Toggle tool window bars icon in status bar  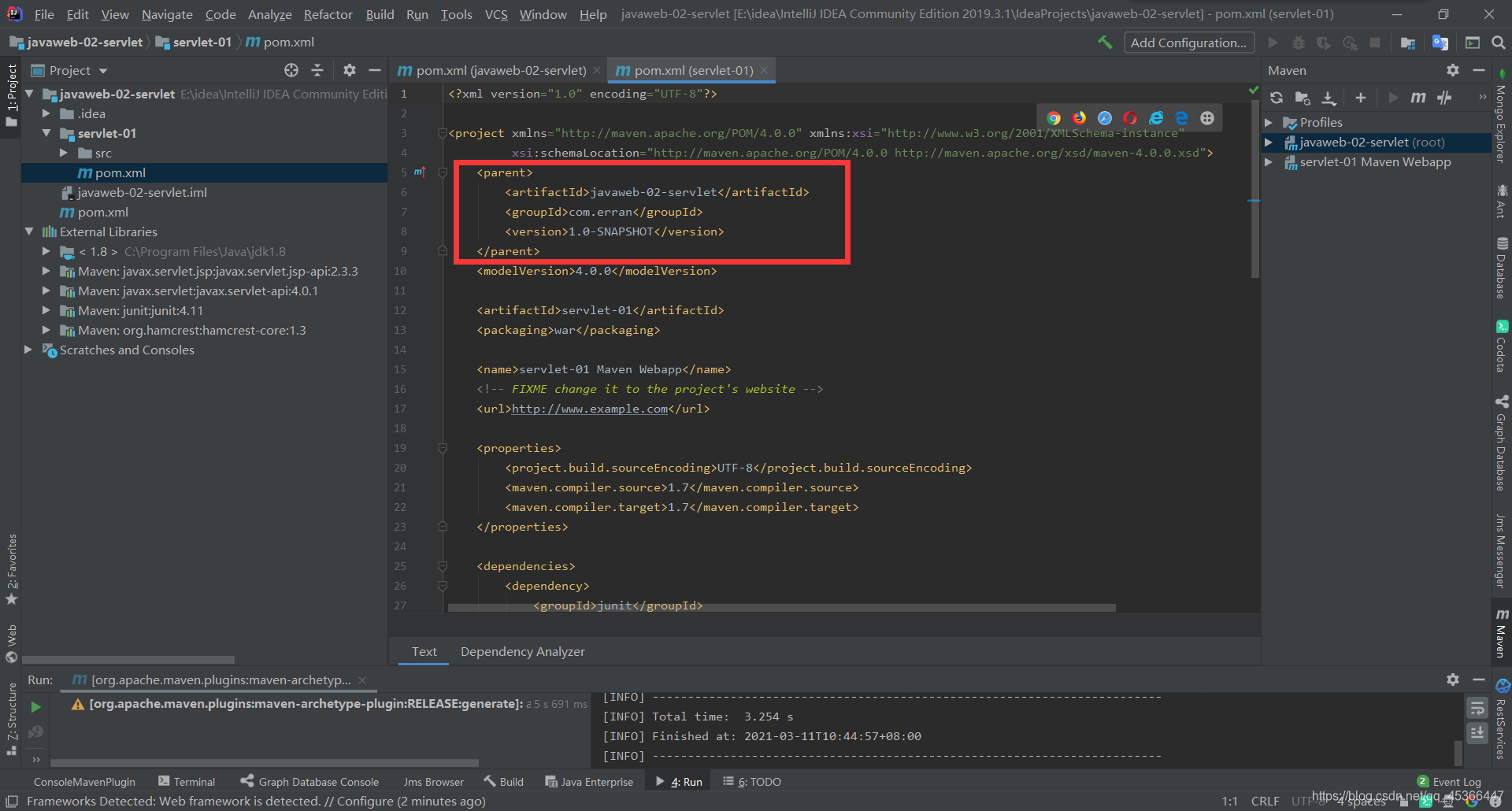click(x=12, y=801)
